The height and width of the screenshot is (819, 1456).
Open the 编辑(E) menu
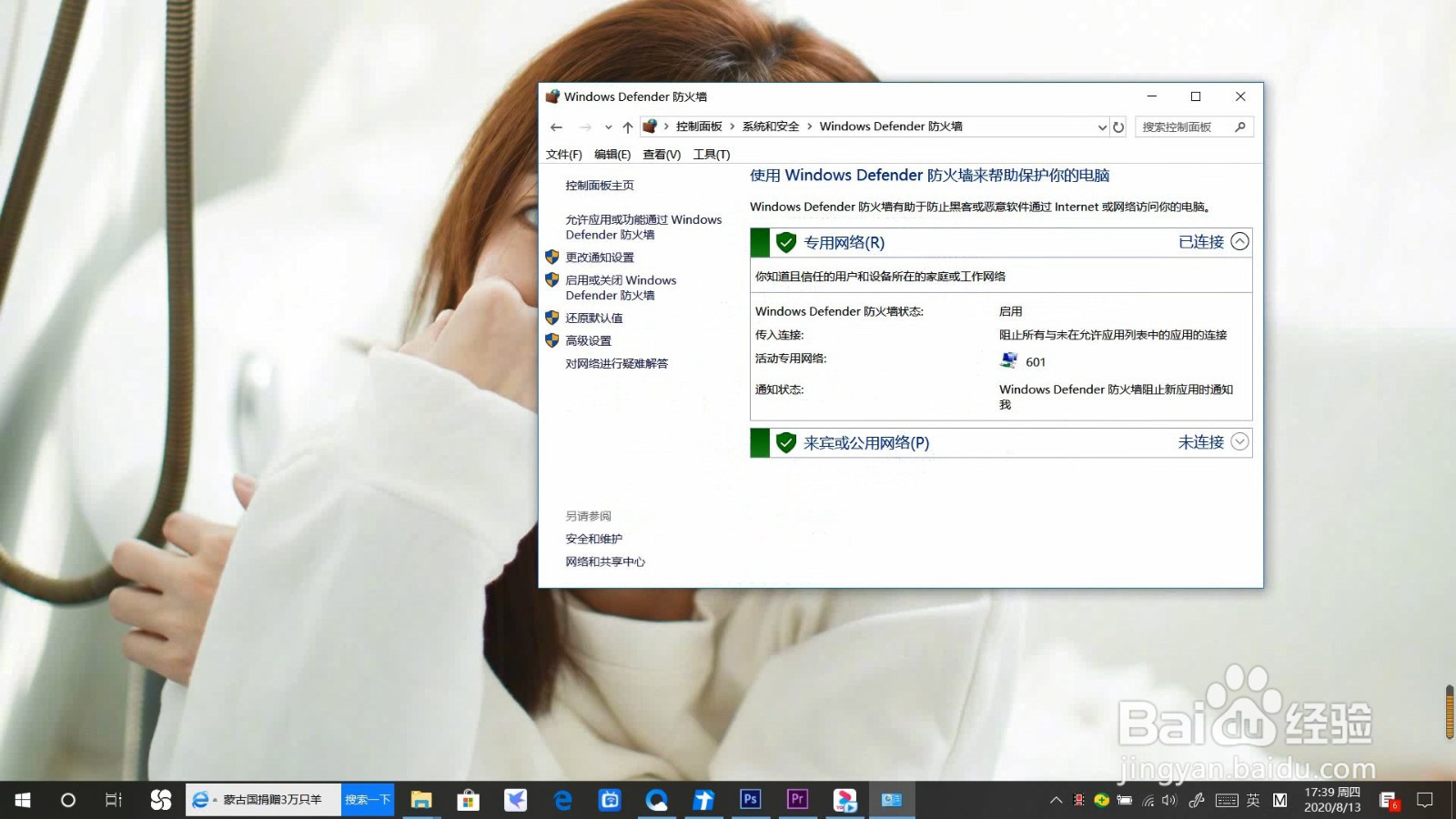612,155
